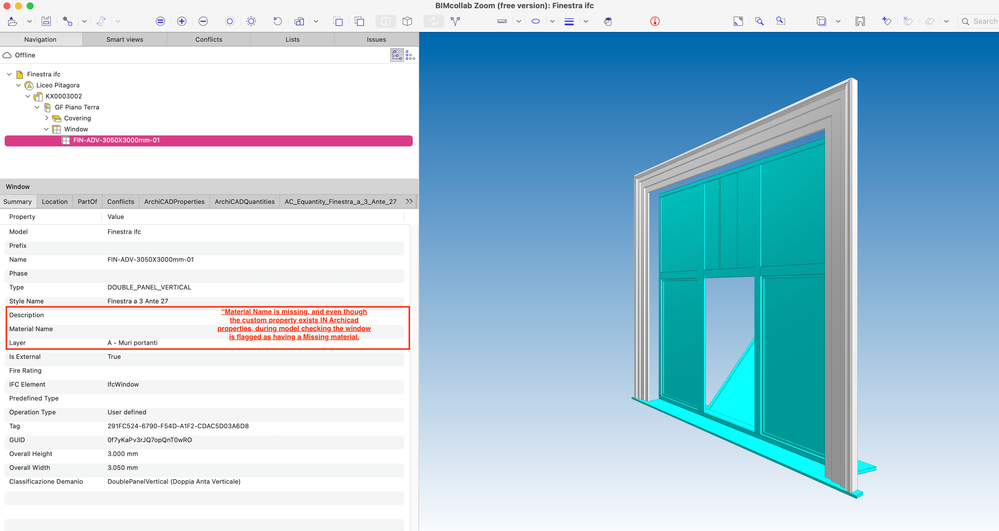This screenshot has width=999, height=531.
Task: Open the AC_Equantity_Finestra_a_3_Ante_27 tab
Action: point(340,201)
